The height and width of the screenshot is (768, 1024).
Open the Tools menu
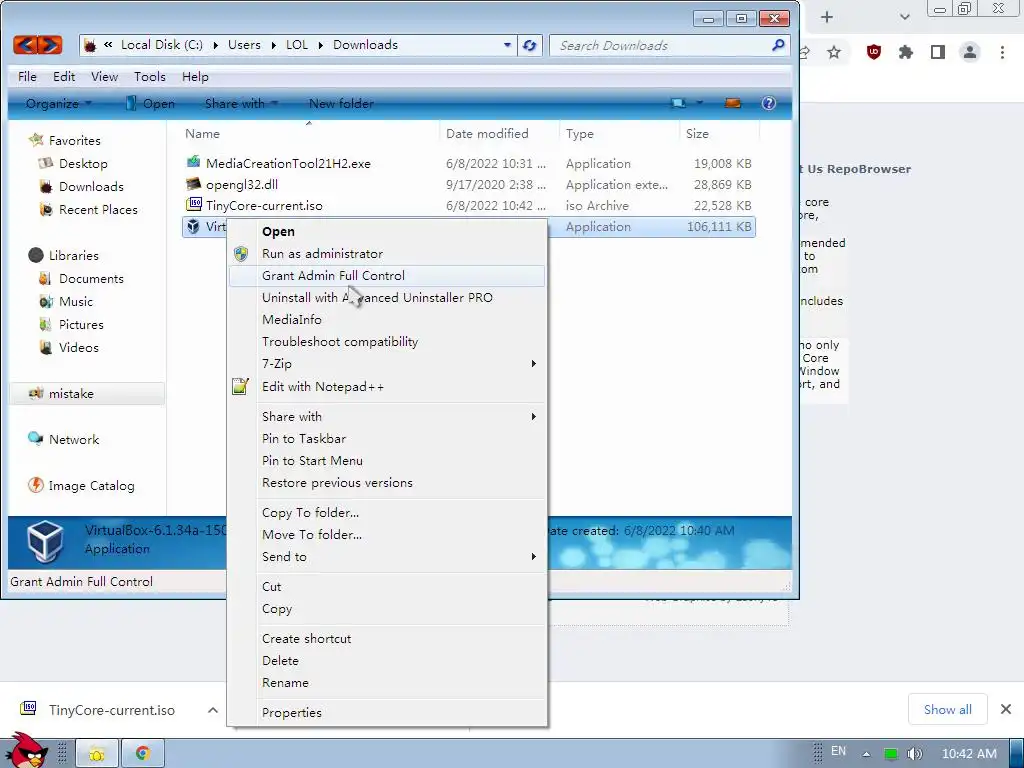tap(150, 76)
